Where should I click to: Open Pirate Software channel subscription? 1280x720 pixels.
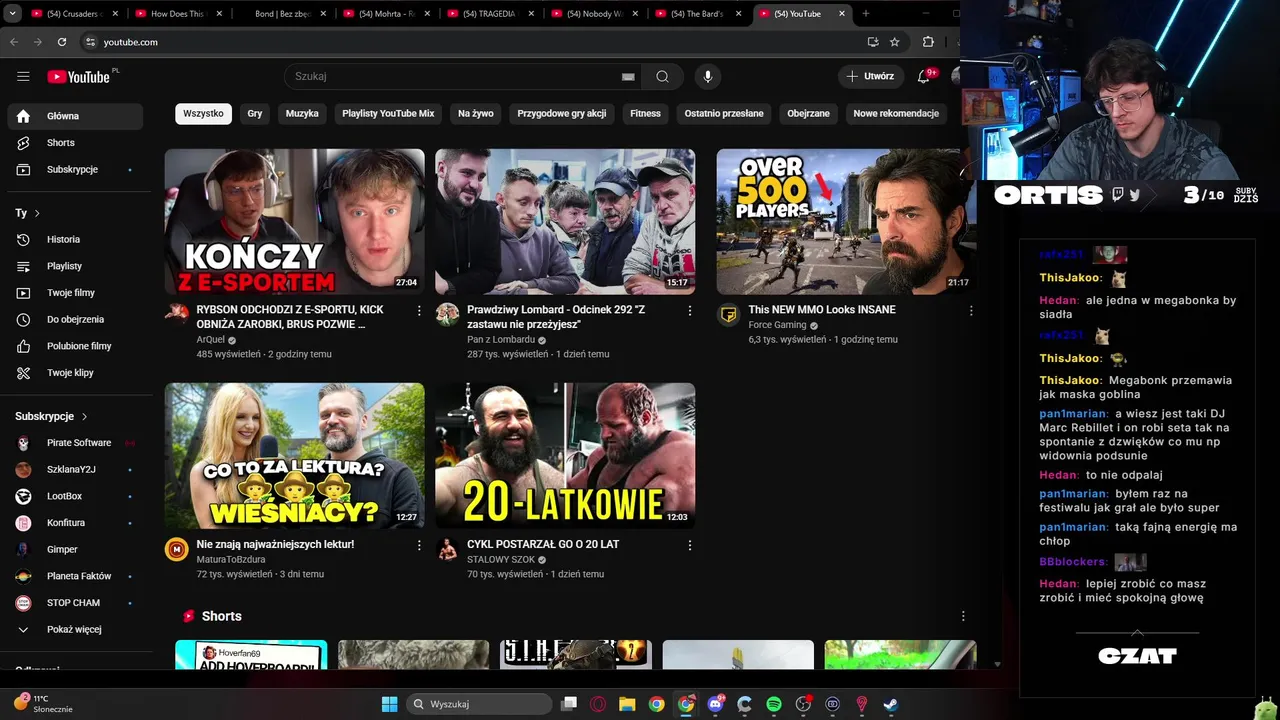pyautogui.click(x=75, y=443)
